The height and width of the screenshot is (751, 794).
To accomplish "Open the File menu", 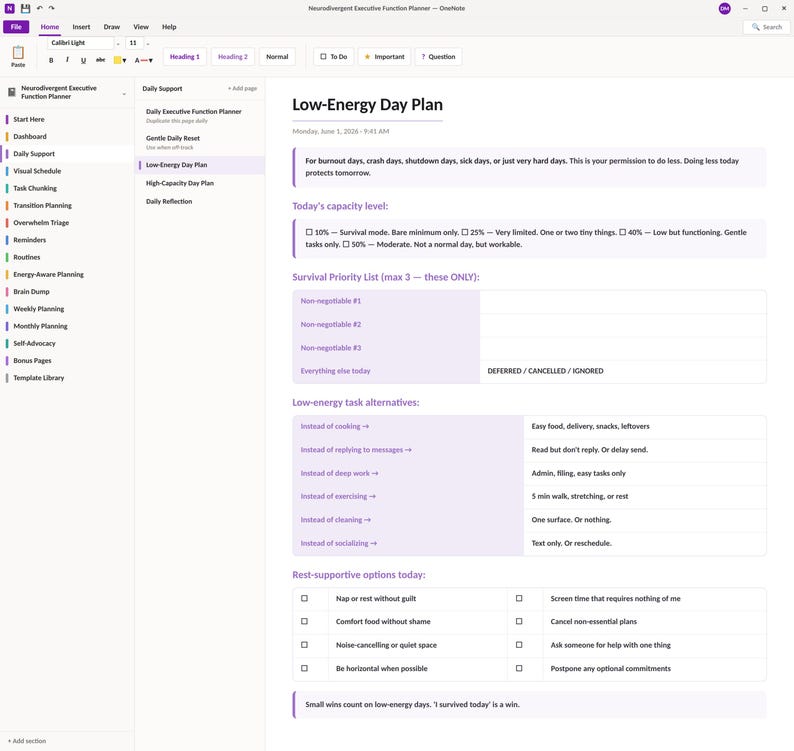I will pyautogui.click(x=16, y=27).
